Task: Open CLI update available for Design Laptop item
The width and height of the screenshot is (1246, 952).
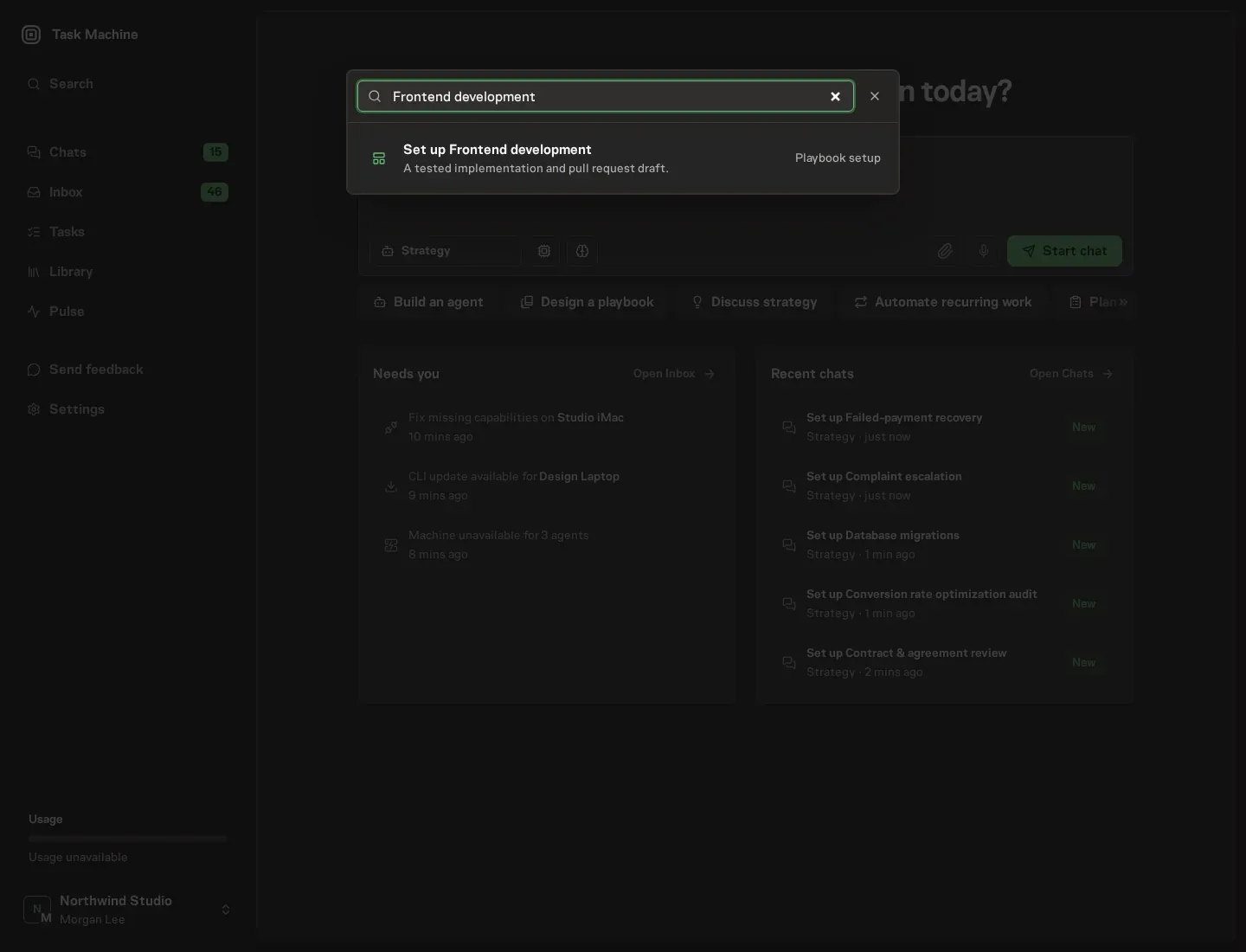Action: [x=547, y=486]
